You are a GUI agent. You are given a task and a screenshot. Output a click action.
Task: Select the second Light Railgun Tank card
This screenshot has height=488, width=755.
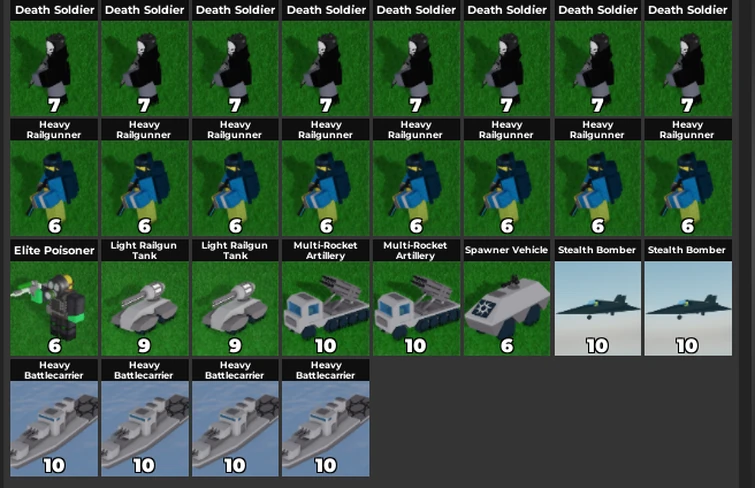click(235, 298)
